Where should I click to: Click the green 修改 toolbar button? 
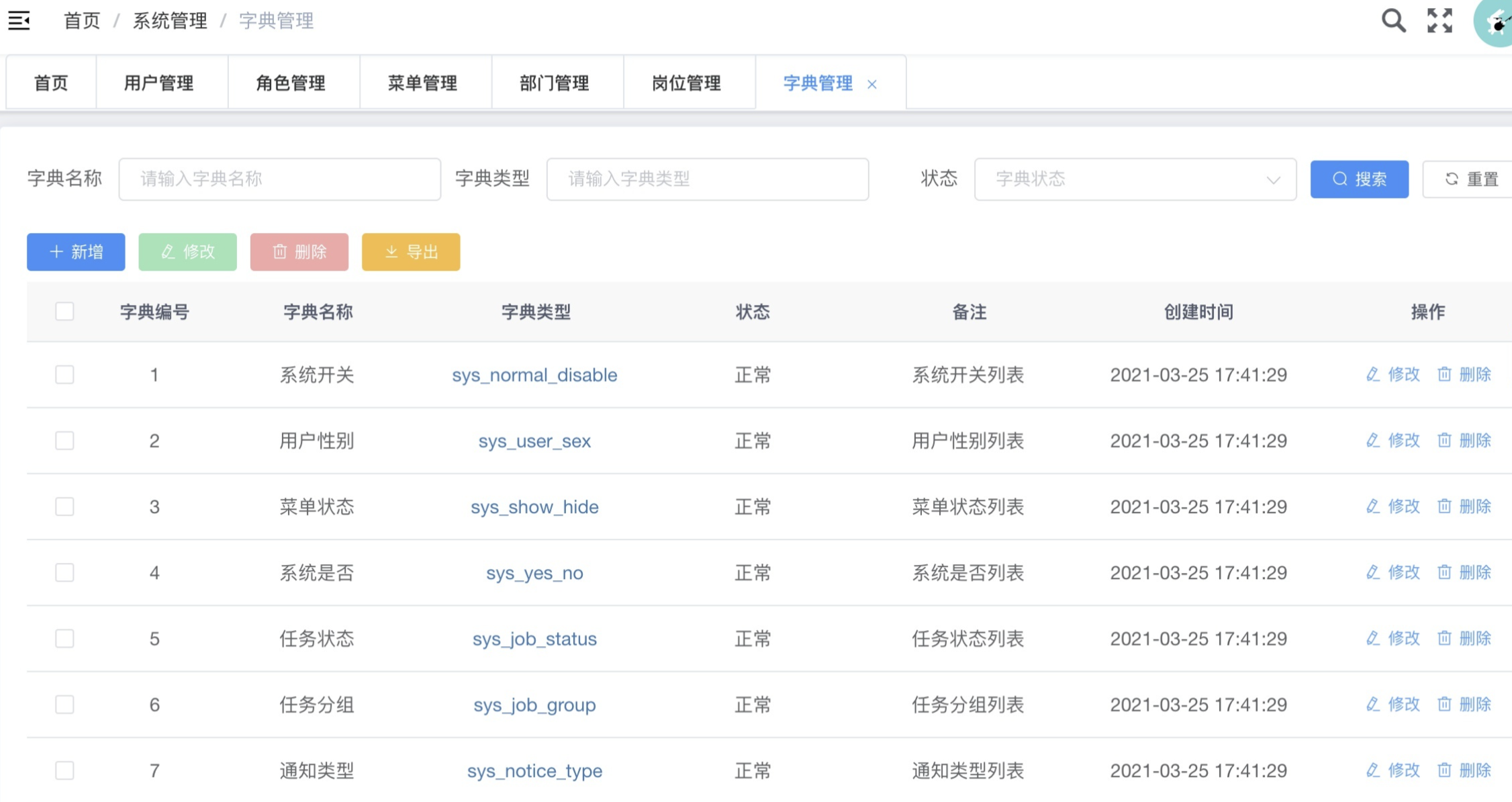tap(187, 252)
